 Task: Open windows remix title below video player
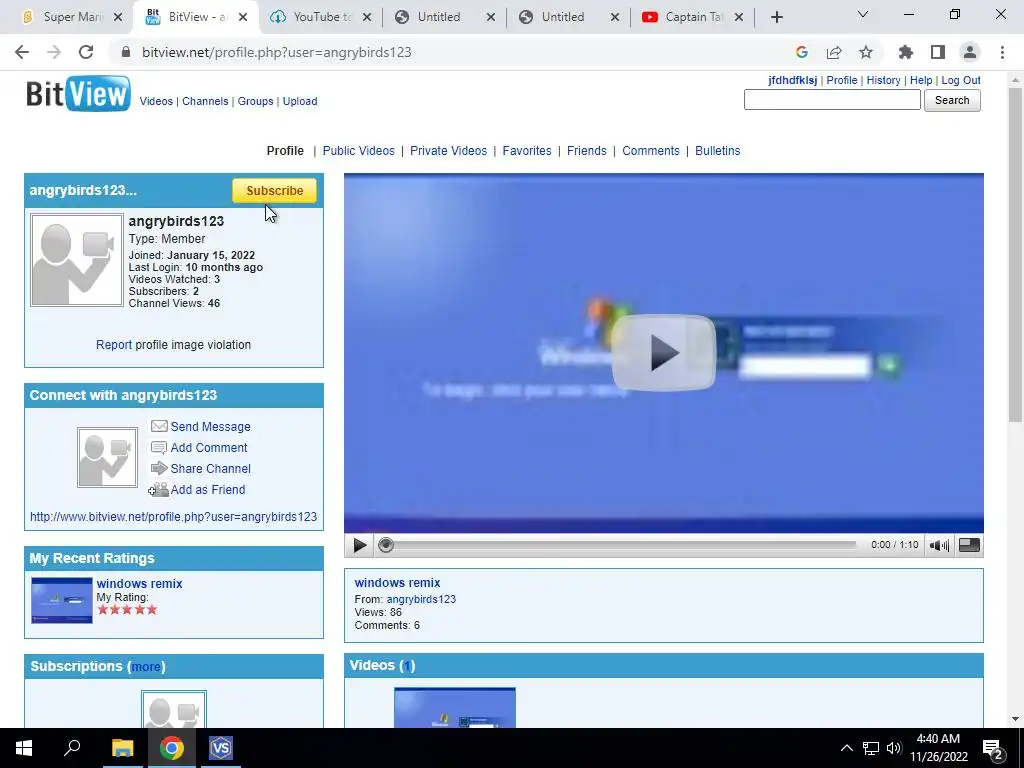397,583
